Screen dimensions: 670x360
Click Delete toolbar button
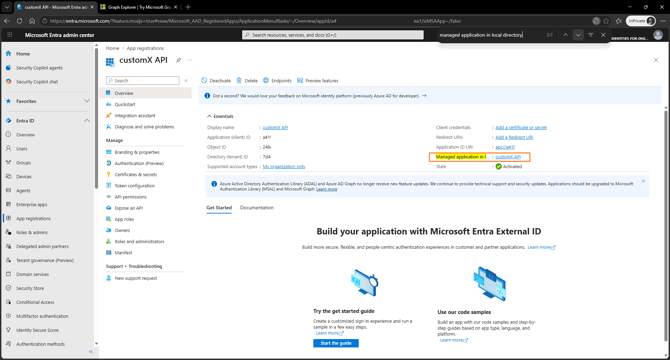point(247,81)
